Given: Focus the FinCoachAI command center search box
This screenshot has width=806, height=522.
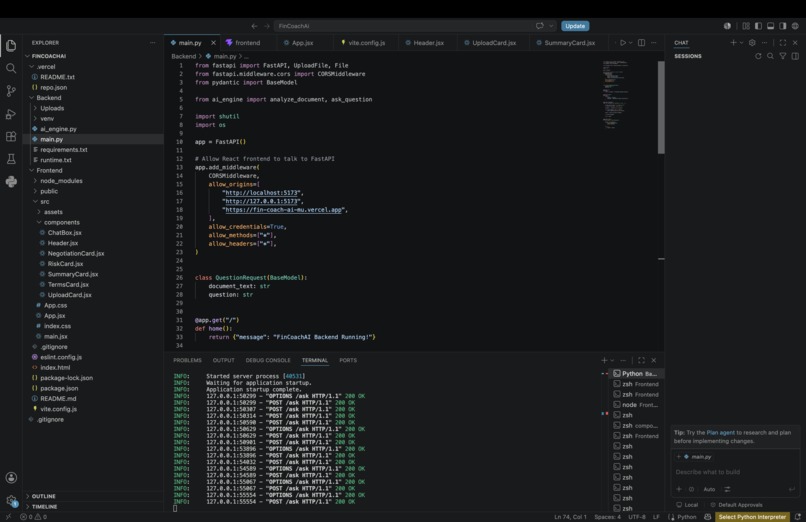Looking at the screenshot, I should click(406, 26).
